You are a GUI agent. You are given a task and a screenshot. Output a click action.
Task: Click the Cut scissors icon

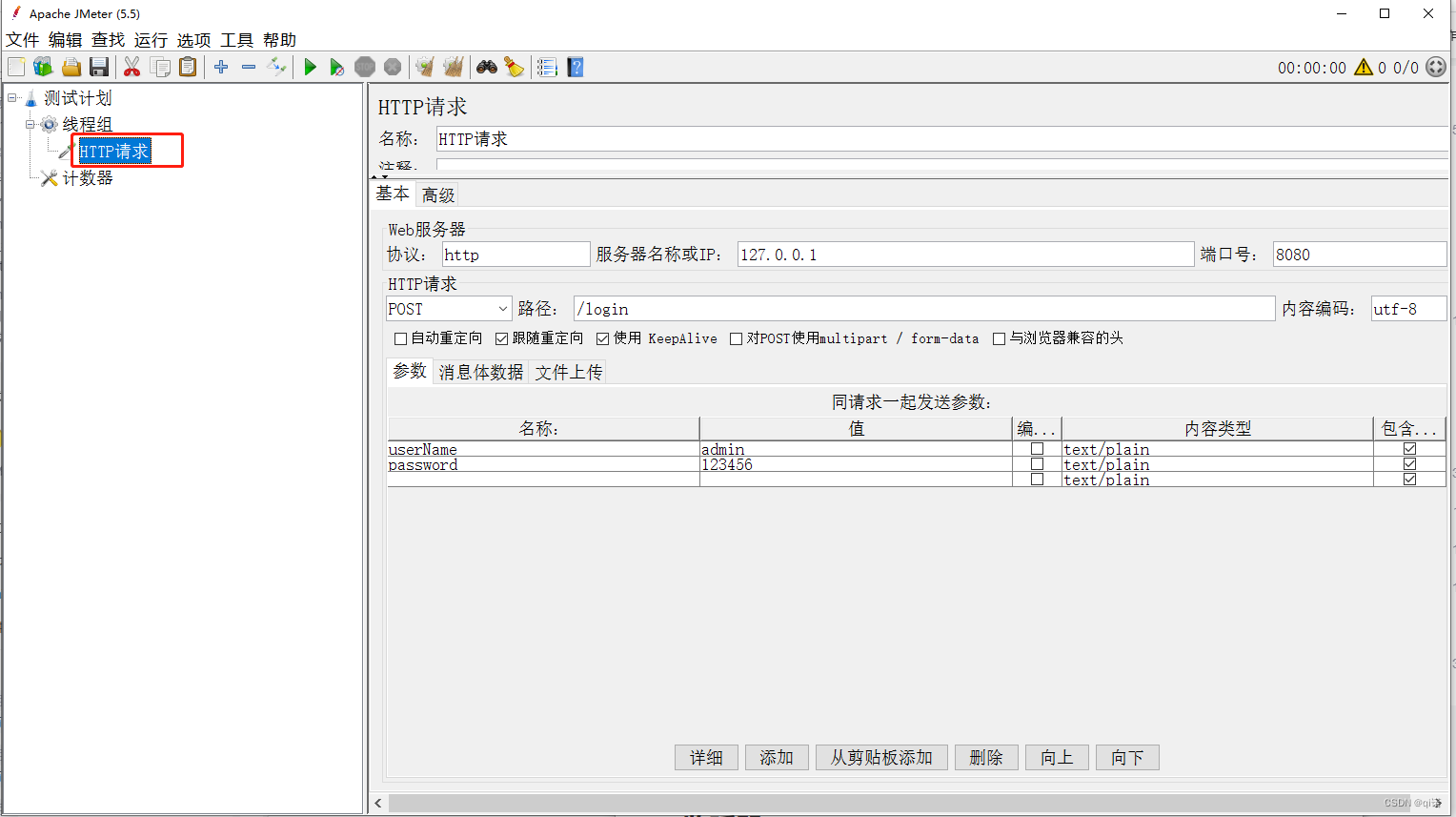(x=132, y=67)
